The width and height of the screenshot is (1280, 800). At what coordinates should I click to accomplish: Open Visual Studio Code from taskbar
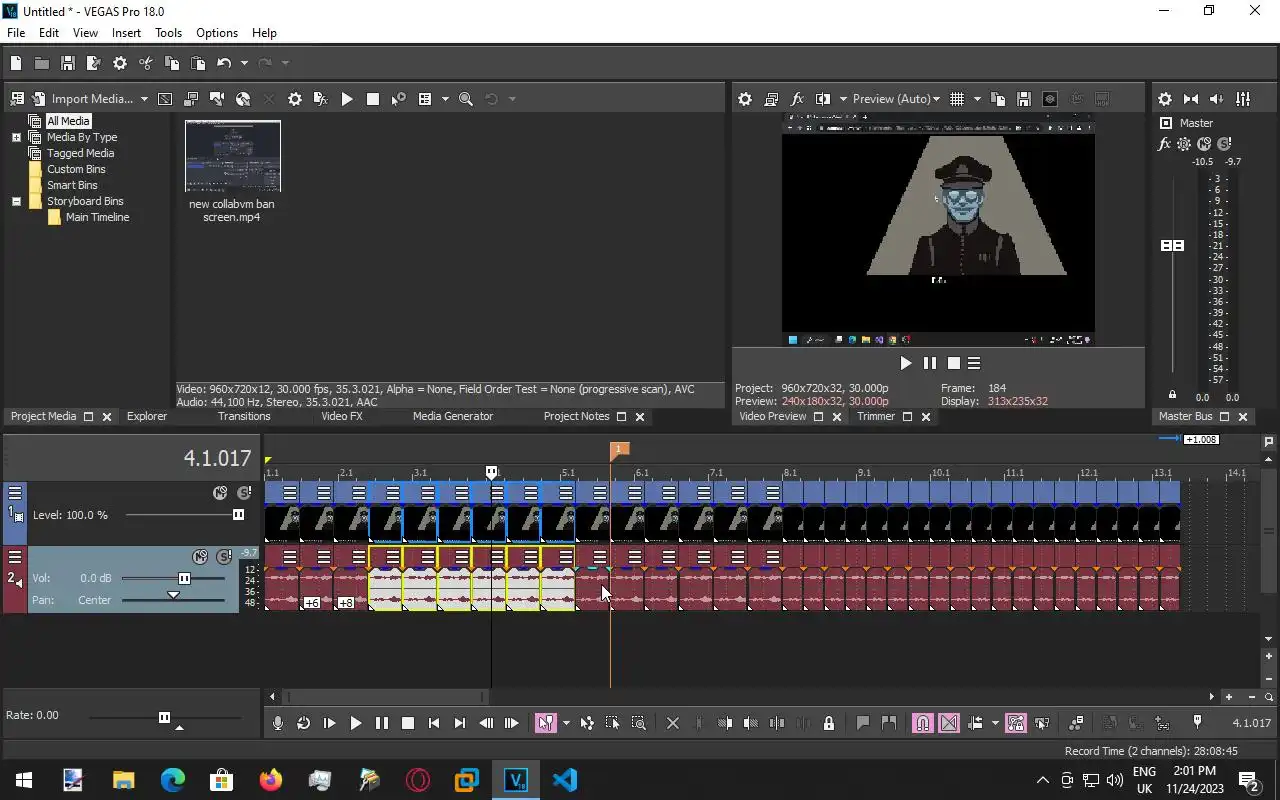[x=564, y=780]
